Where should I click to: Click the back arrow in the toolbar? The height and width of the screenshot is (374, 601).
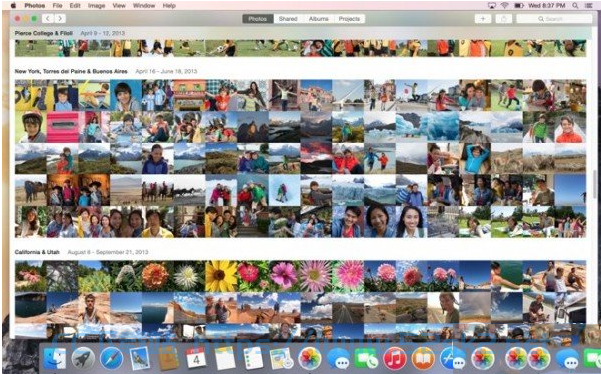pyautogui.click(x=48, y=18)
